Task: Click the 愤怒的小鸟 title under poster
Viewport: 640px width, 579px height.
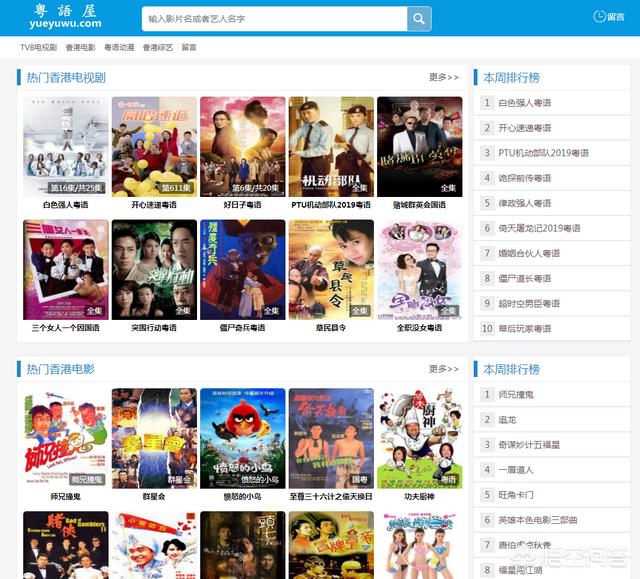Action: pyautogui.click(x=243, y=497)
